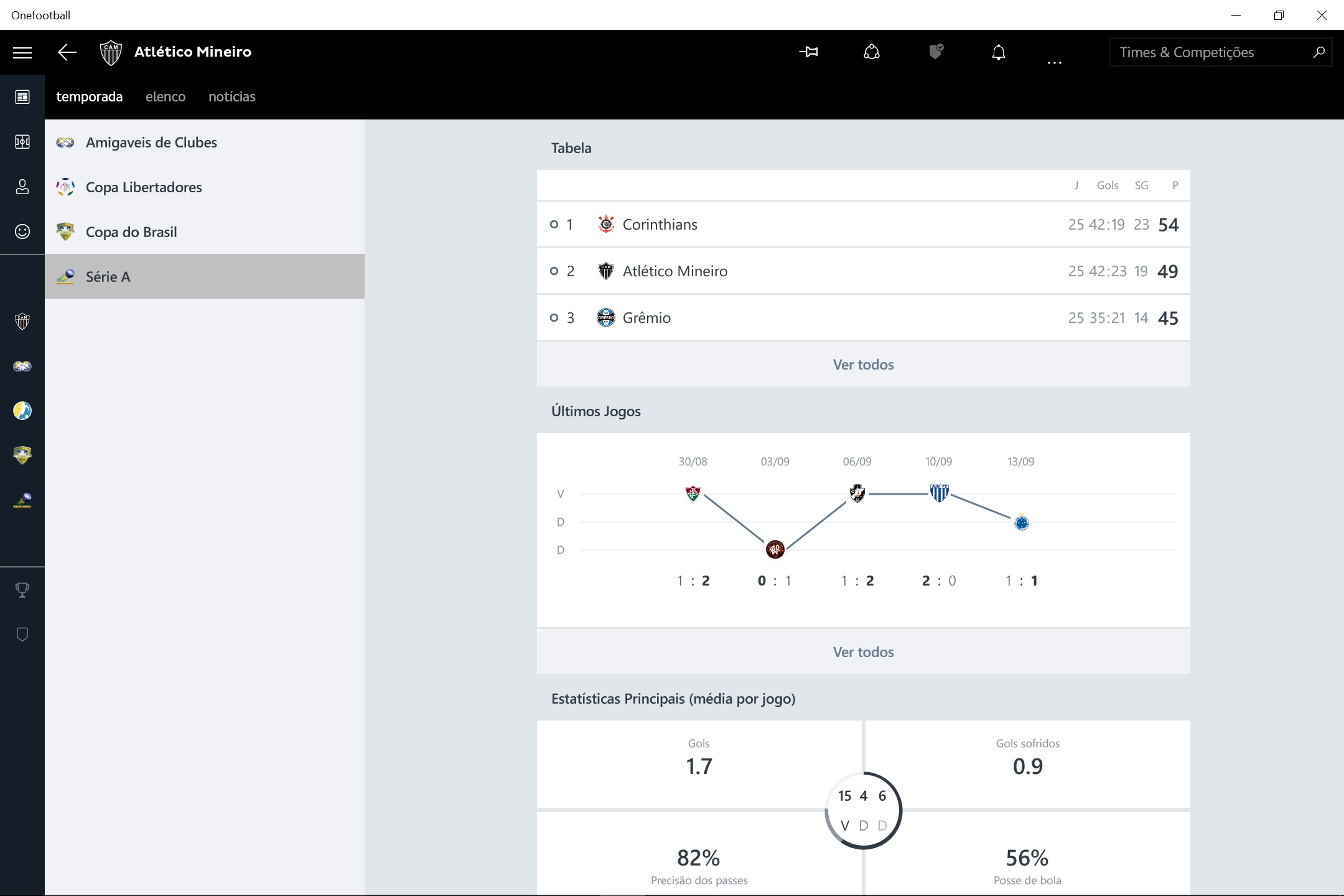
Task: Open the news feed sidebar icon
Action: tap(22, 97)
